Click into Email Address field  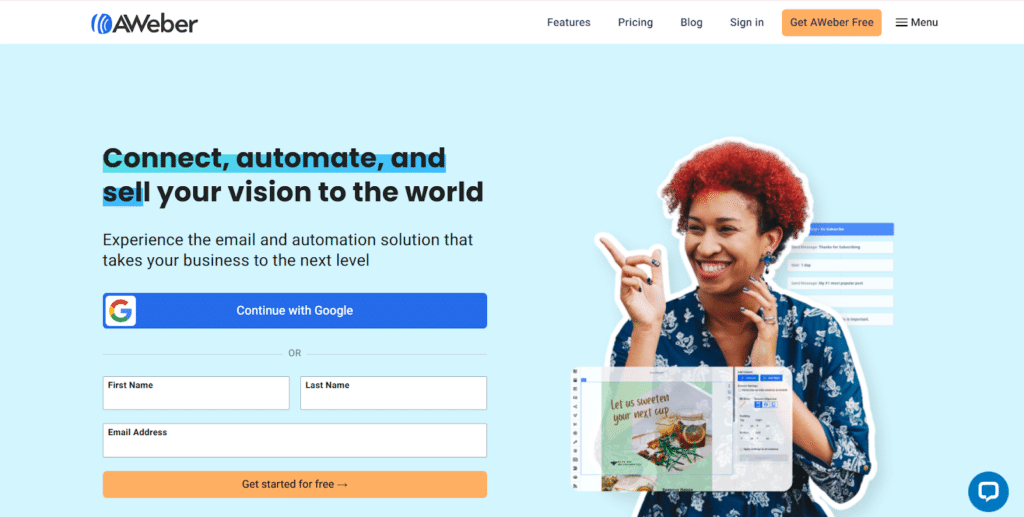point(295,441)
